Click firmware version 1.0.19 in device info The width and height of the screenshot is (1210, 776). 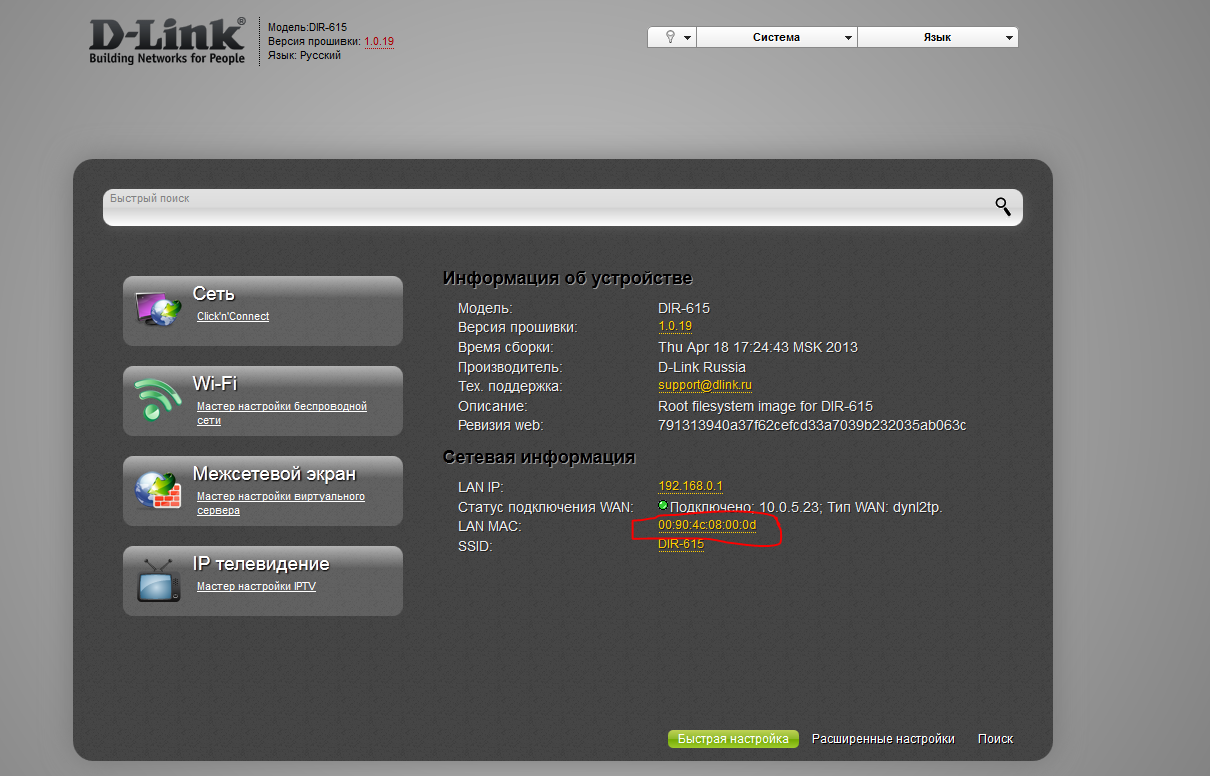(x=675, y=327)
